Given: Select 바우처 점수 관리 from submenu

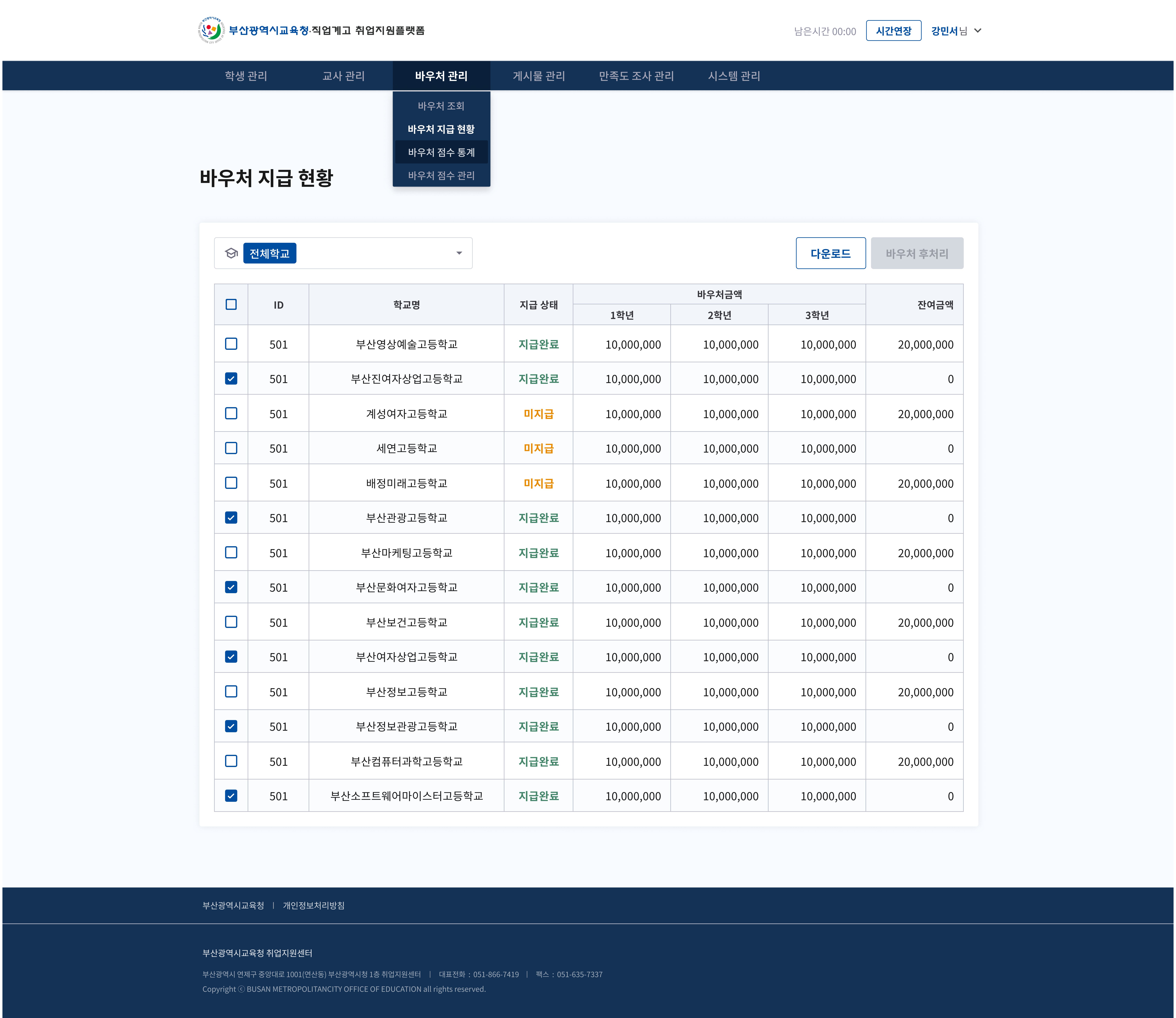Looking at the screenshot, I should (441, 176).
